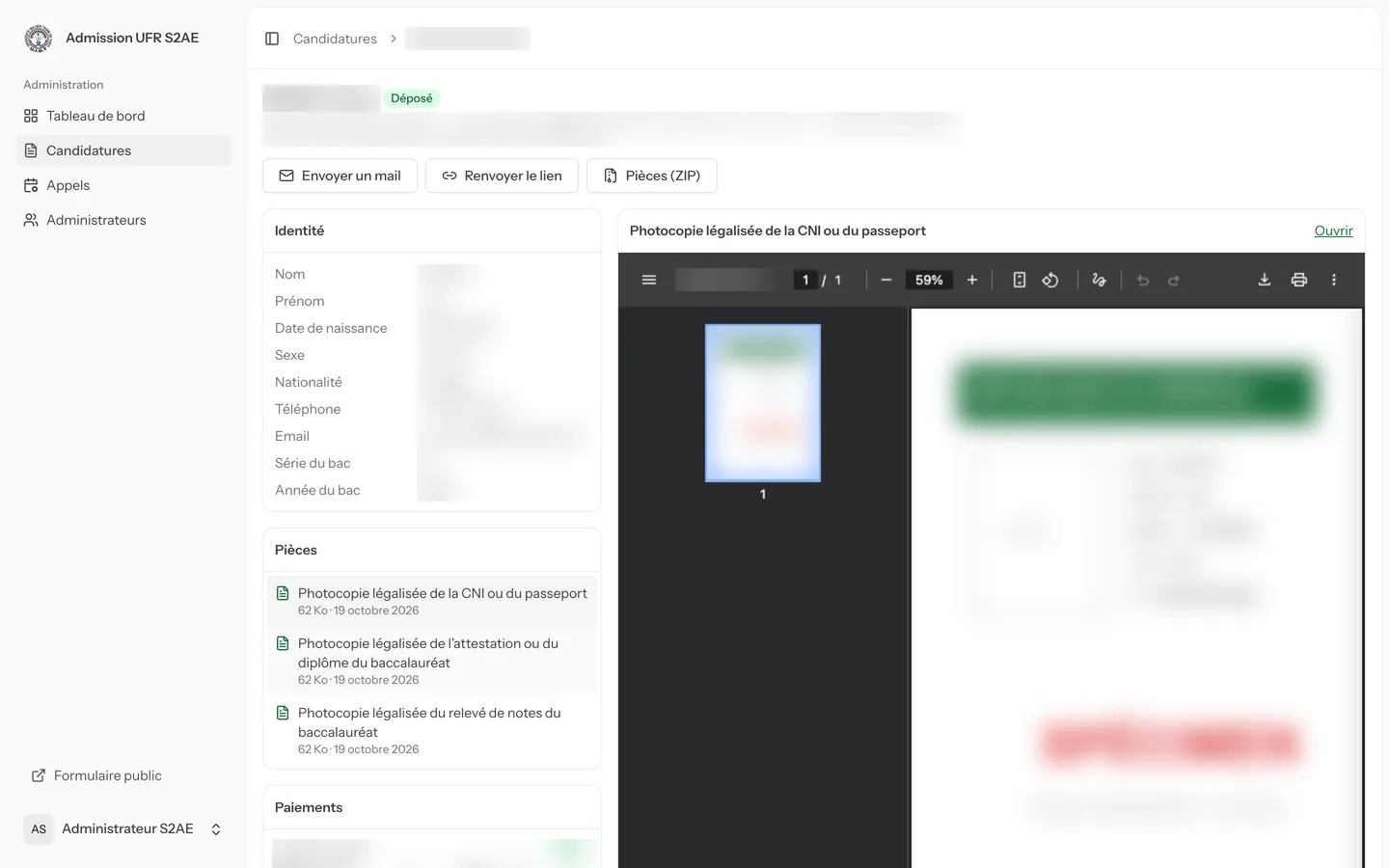Click Renvoyer le lien button
1389x868 pixels.
tap(502, 176)
